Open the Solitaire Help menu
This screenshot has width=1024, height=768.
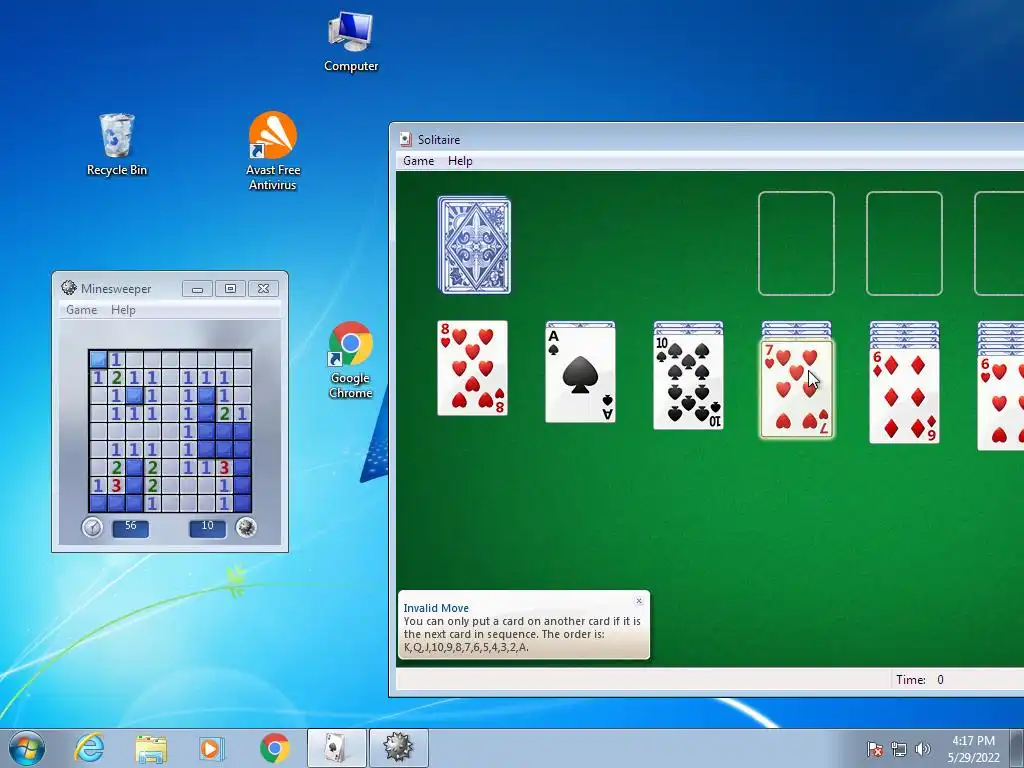(460, 161)
